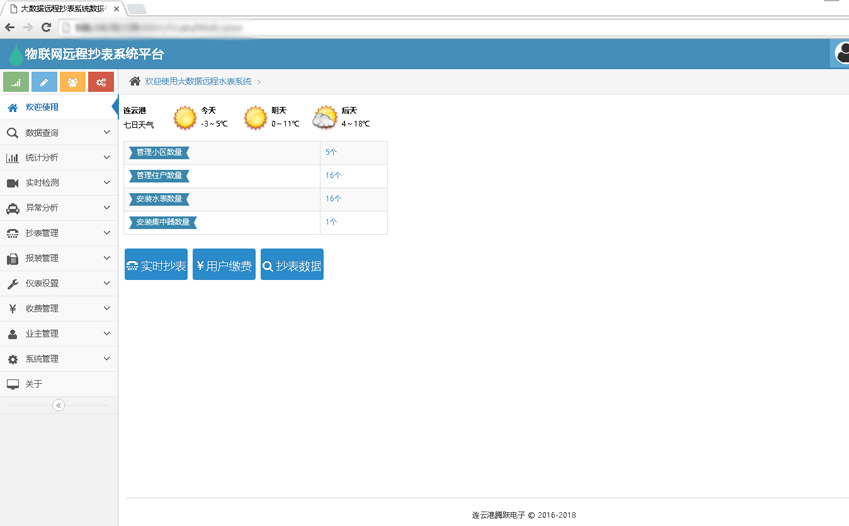This screenshot has height=526, width=849.
Task: Click the green signal shortcut button
Action: point(17,82)
